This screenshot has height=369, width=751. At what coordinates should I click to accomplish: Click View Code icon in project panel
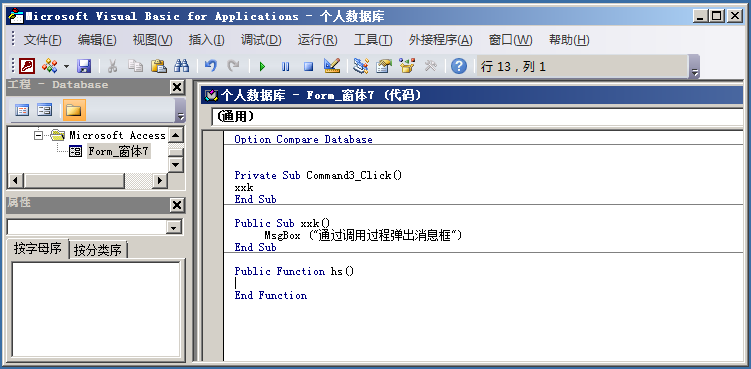click(22, 110)
